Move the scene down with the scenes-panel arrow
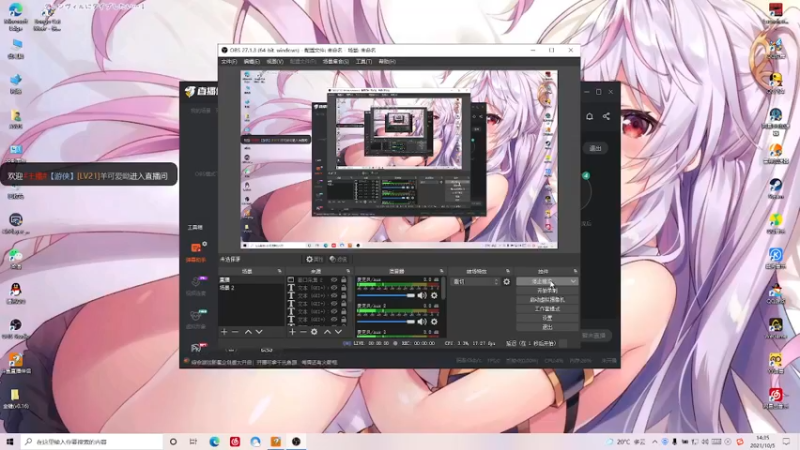The image size is (800, 450). coord(259,332)
